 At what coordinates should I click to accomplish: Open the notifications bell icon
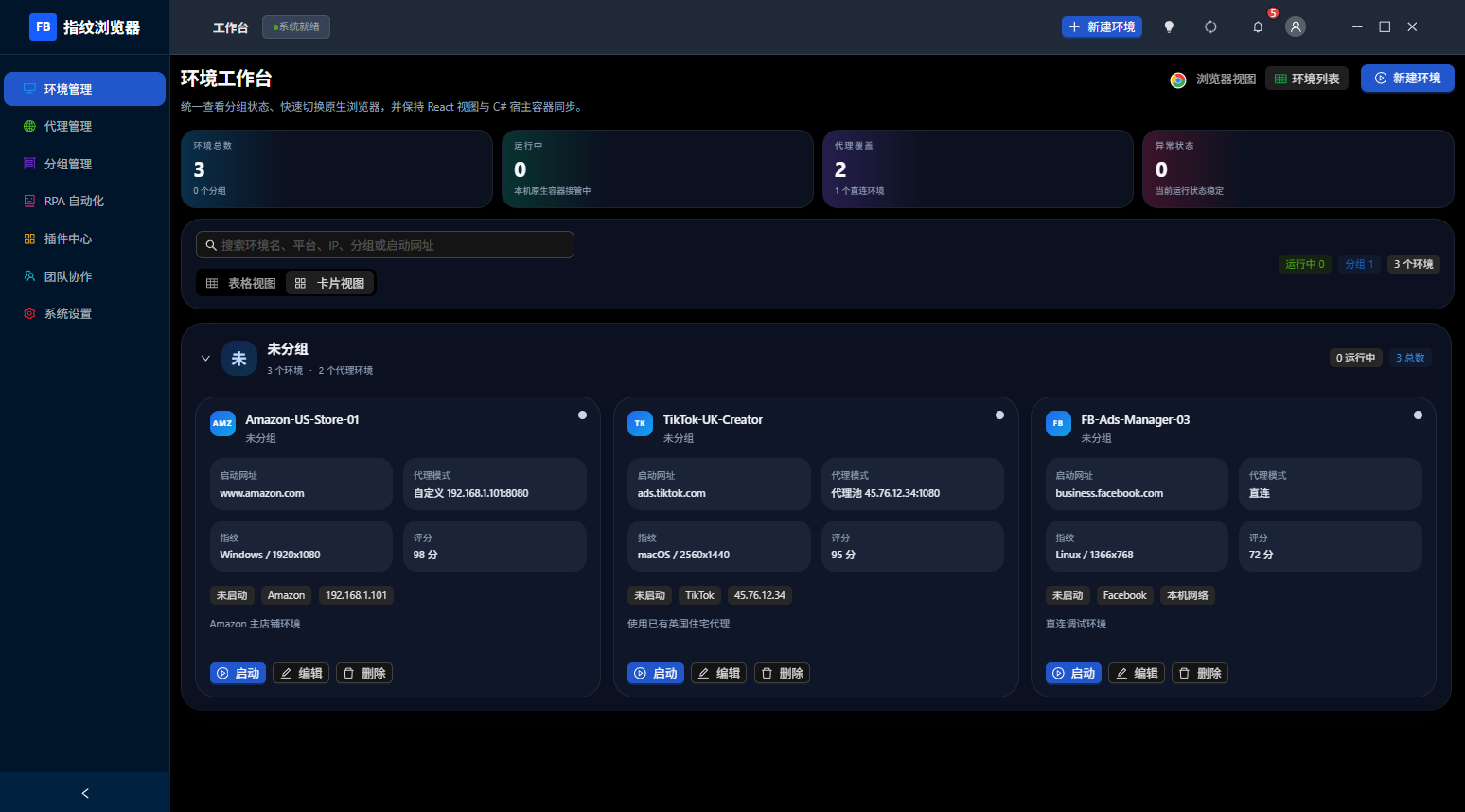pyautogui.click(x=1258, y=26)
